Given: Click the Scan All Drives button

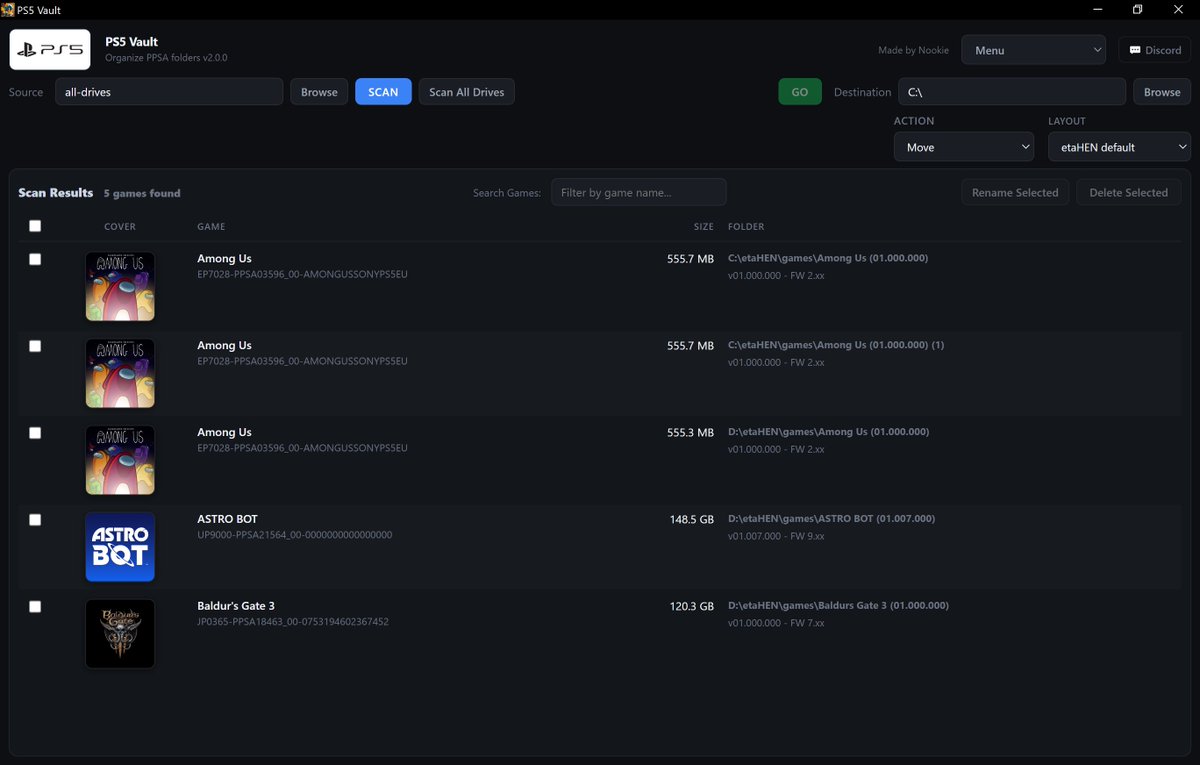Looking at the screenshot, I should (x=467, y=92).
